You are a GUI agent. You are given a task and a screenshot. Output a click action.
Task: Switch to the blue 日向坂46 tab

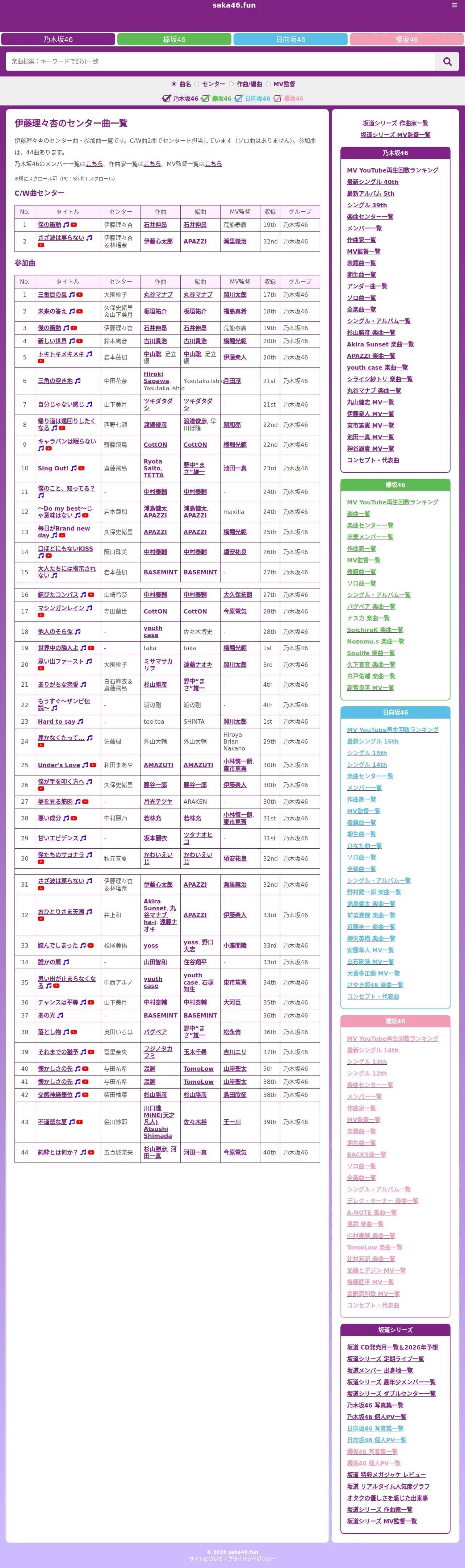[x=290, y=39]
